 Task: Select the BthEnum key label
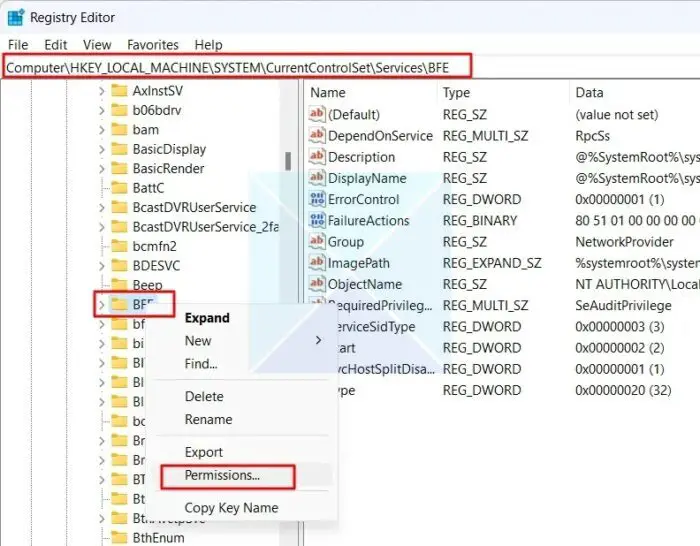(x=158, y=538)
